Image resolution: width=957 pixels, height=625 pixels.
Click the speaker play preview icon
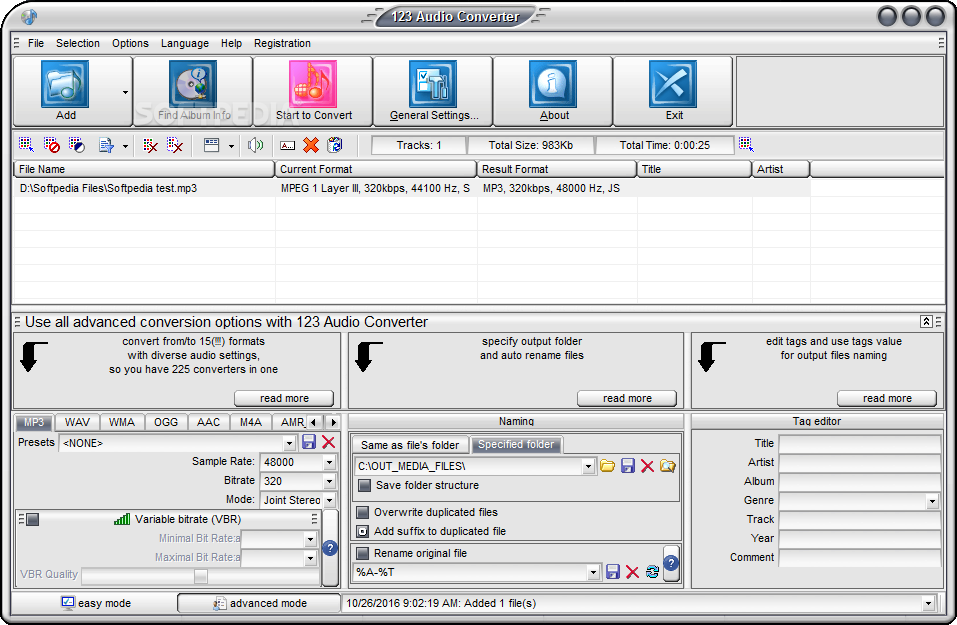click(x=255, y=145)
